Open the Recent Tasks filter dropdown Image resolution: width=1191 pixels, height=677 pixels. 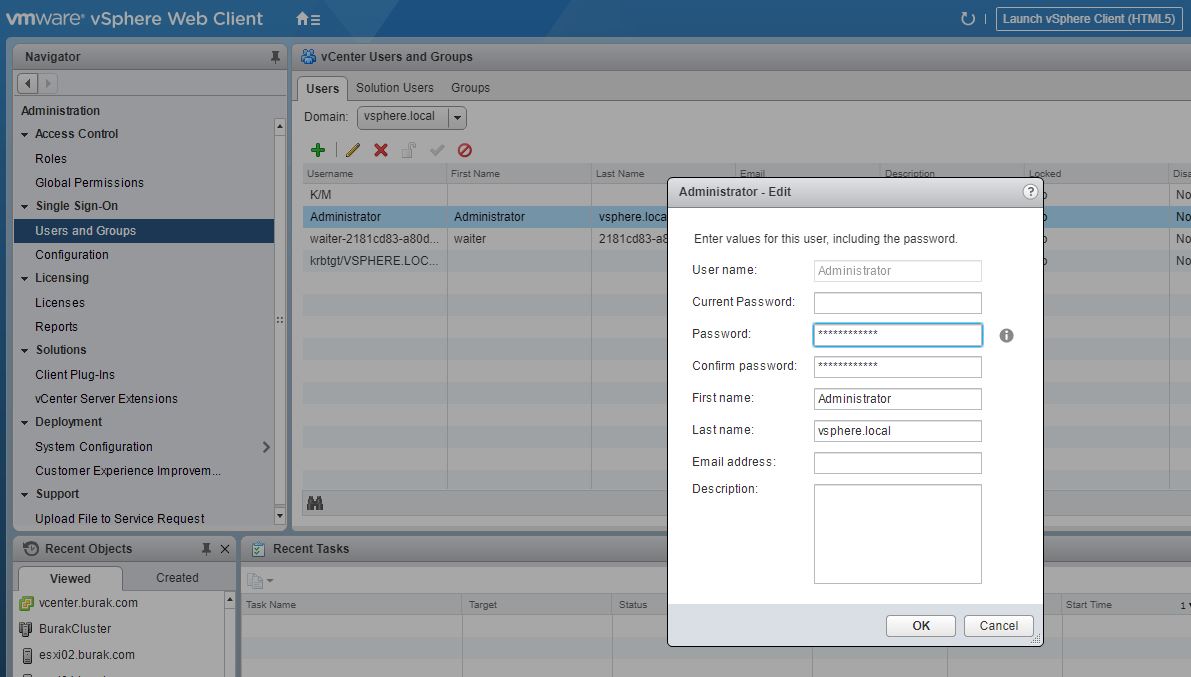[x=260, y=581]
